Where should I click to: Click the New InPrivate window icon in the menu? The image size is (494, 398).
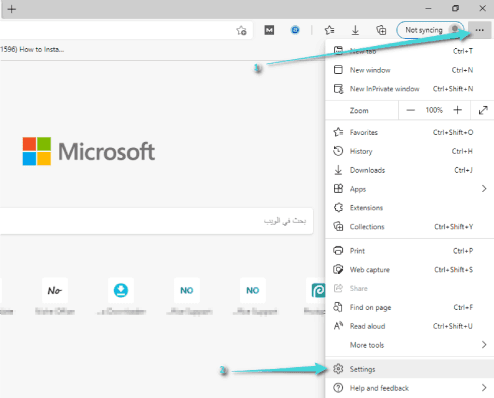coord(338,89)
